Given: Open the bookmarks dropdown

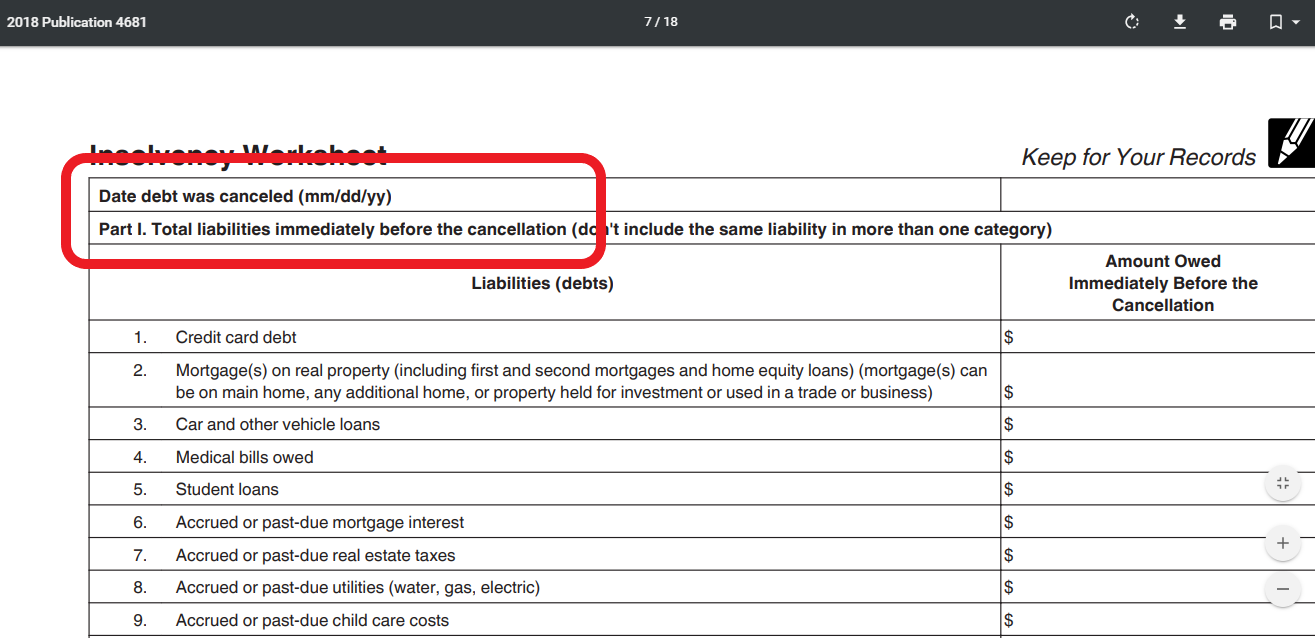Looking at the screenshot, I should (1284, 22).
